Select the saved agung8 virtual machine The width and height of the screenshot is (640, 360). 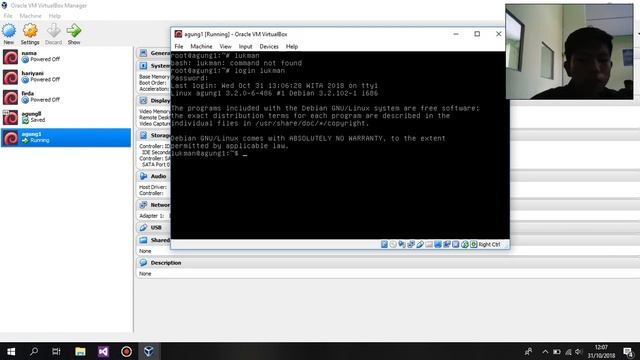(66, 117)
